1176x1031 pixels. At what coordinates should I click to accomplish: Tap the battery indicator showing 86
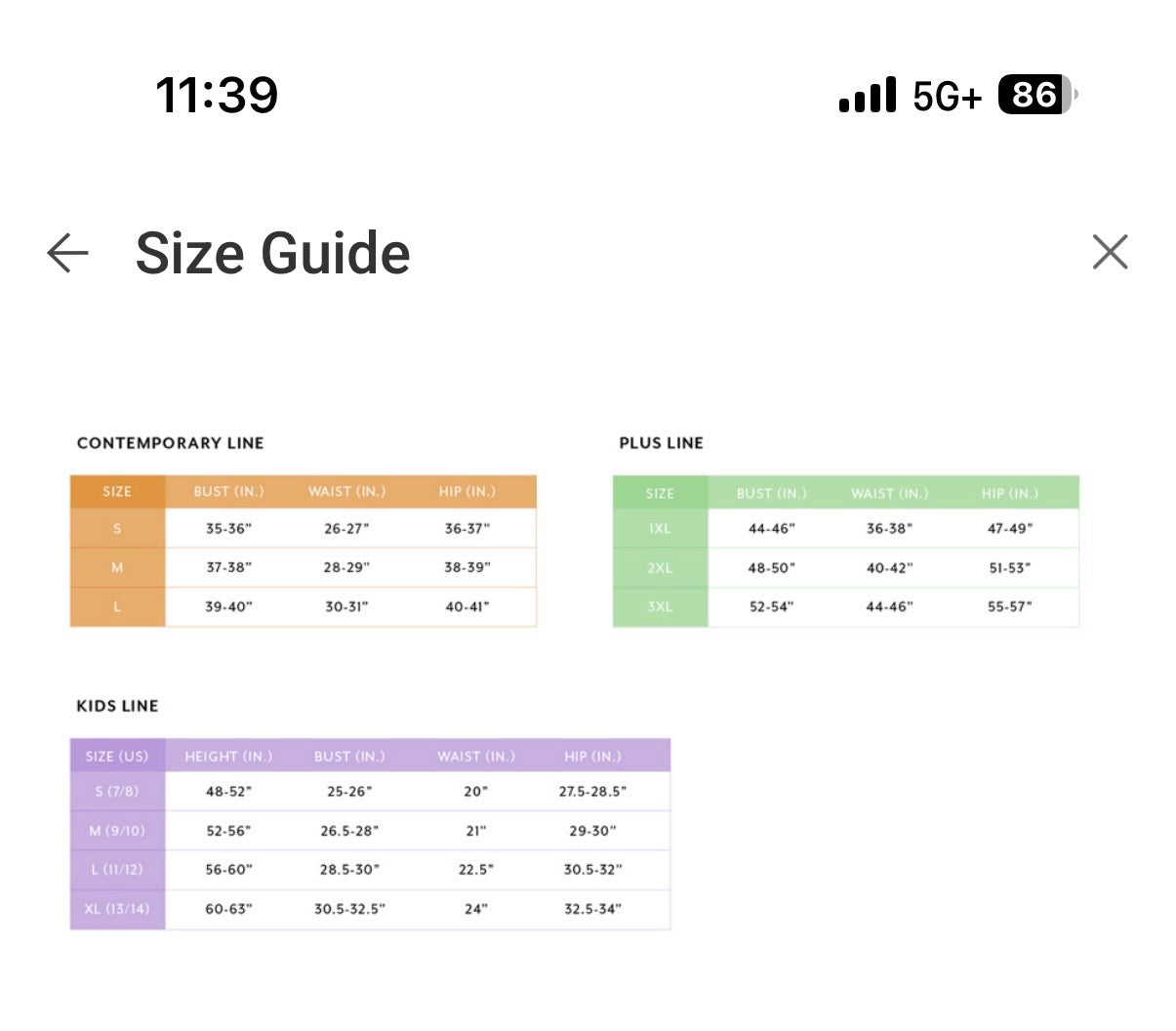tap(1037, 95)
